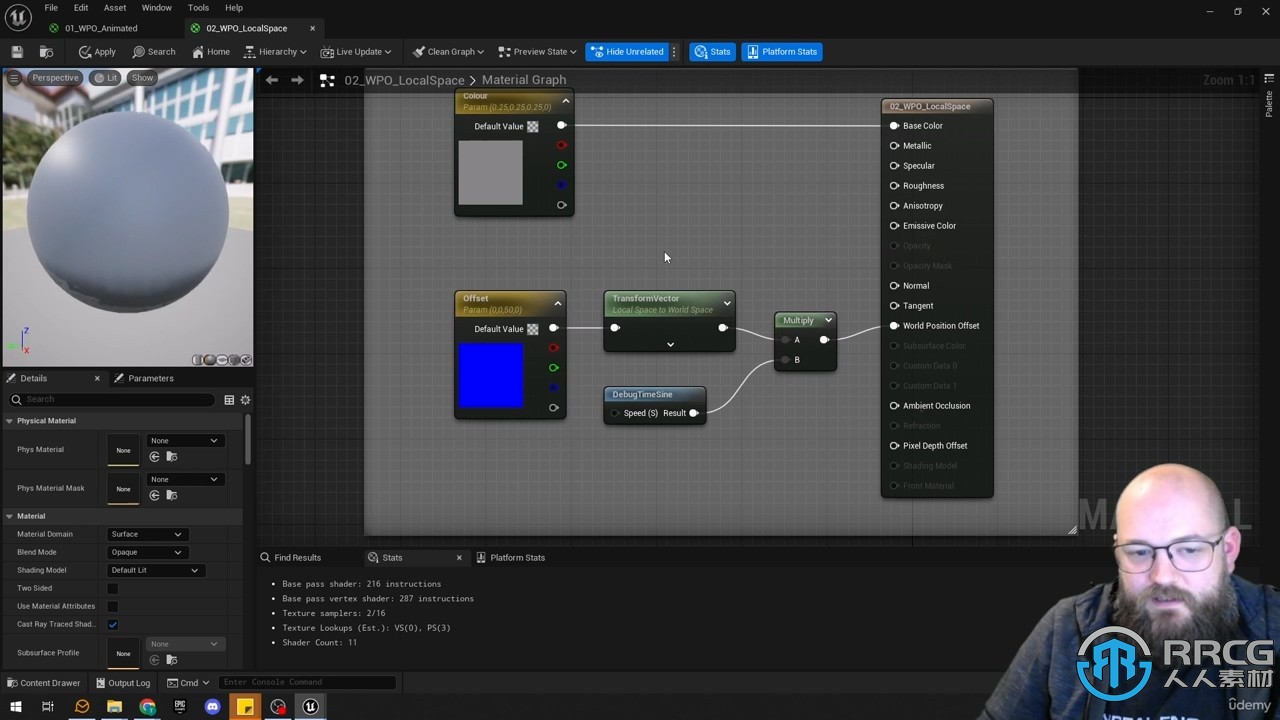Open the Tools menu
Screen dimensions: 1280x720
coord(198,8)
